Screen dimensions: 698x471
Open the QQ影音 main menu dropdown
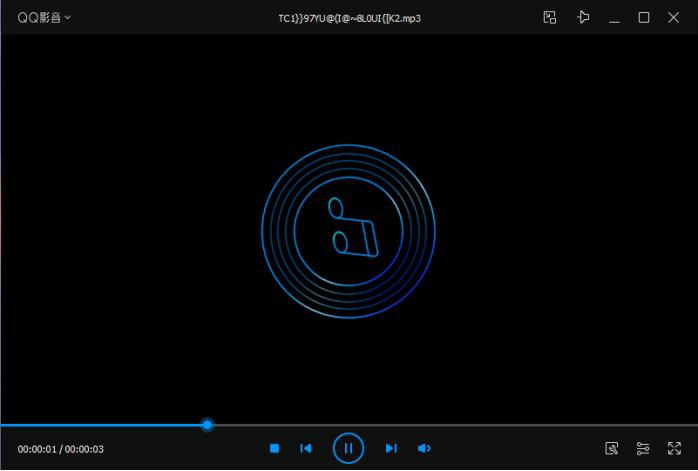tap(44, 18)
